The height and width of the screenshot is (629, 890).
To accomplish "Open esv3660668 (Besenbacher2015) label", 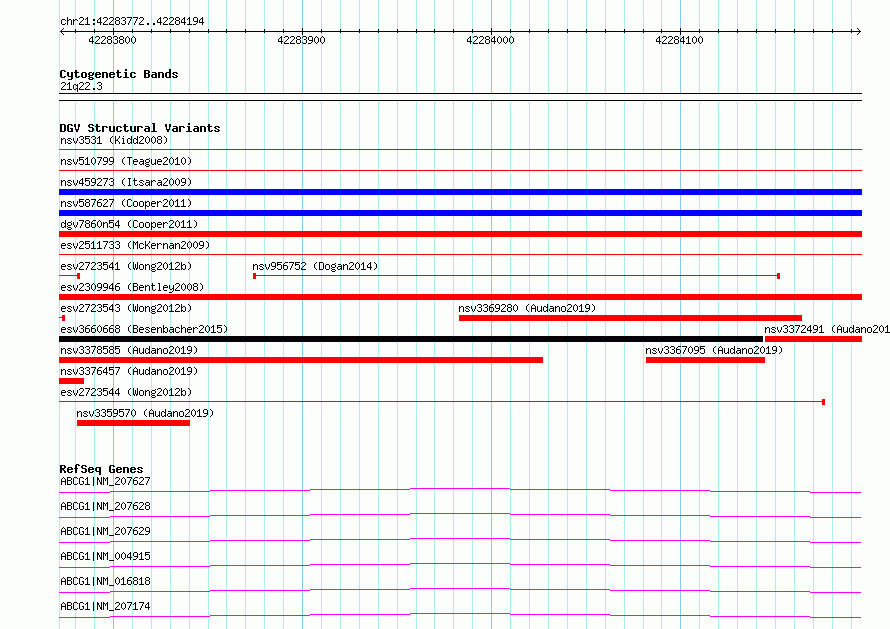I will 144,329.
